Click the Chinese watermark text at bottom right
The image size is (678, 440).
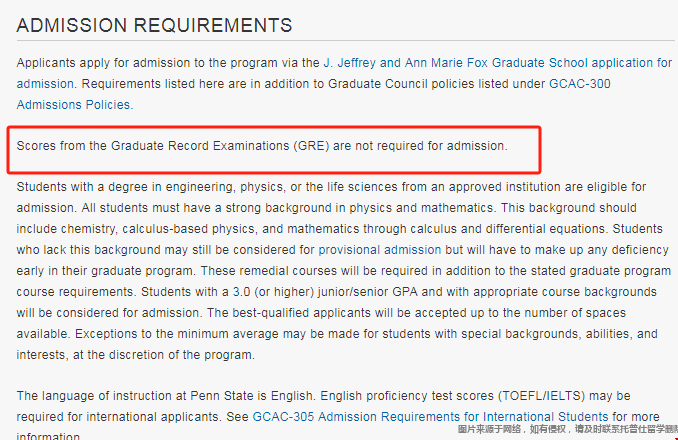coord(567,429)
